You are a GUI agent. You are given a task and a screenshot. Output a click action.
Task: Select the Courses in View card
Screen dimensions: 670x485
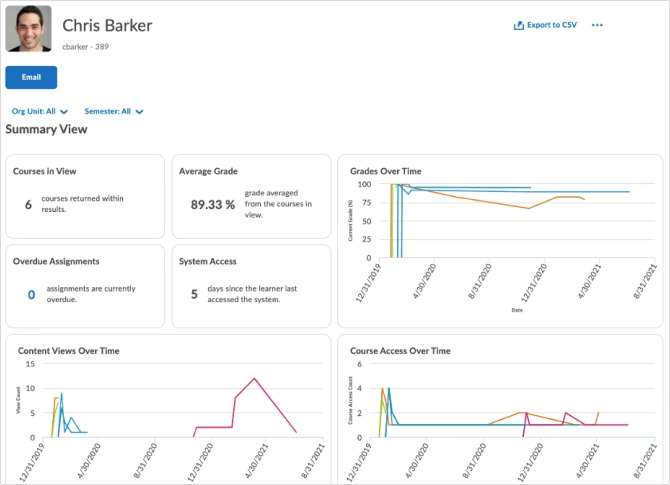85,196
